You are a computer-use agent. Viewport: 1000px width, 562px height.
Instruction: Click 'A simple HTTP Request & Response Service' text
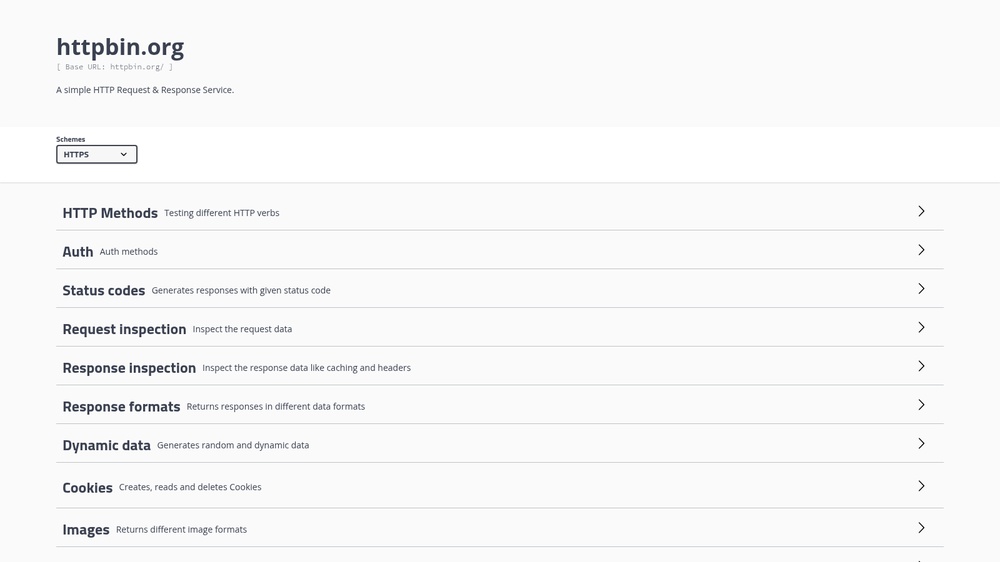point(145,90)
